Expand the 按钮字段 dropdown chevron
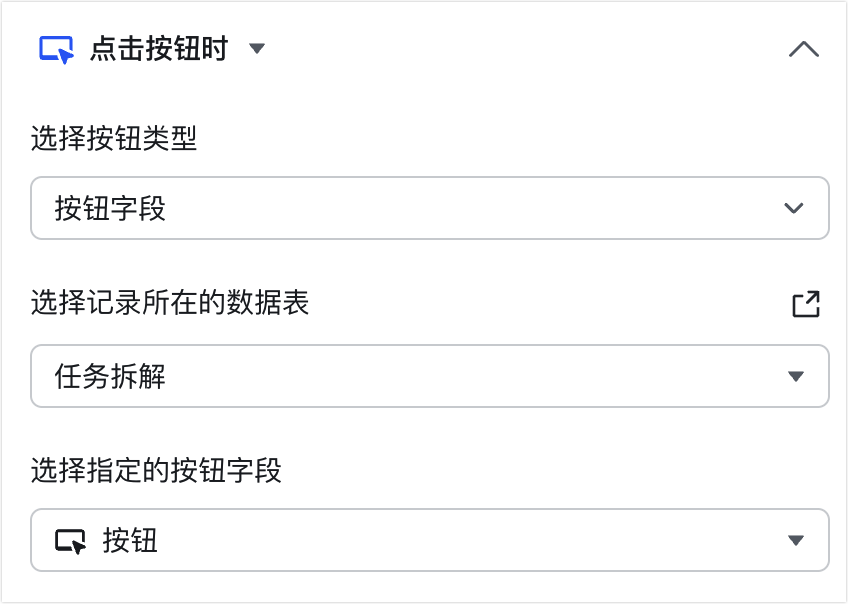This screenshot has width=848, height=604. (793, 208)
